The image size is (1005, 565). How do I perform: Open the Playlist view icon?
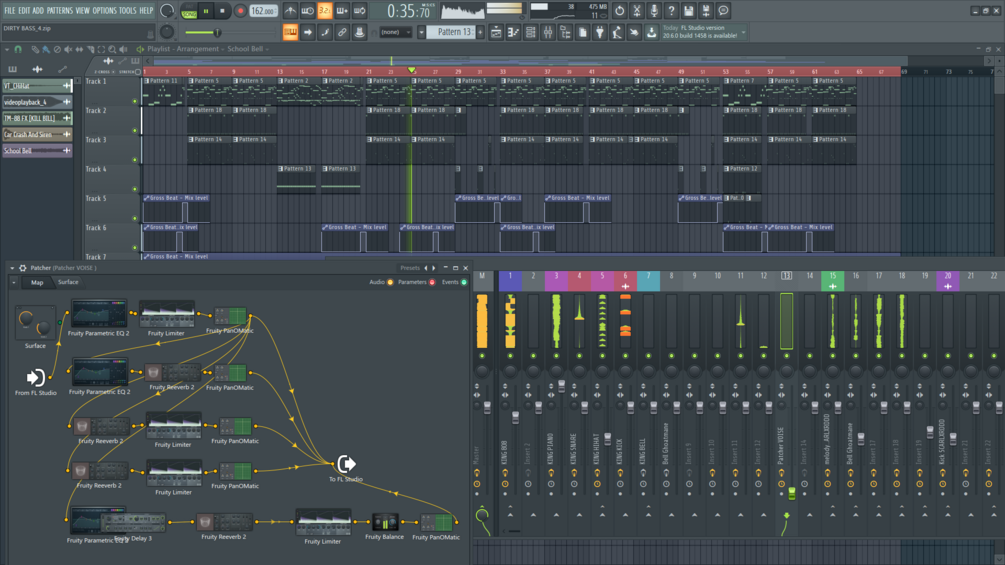496,32
